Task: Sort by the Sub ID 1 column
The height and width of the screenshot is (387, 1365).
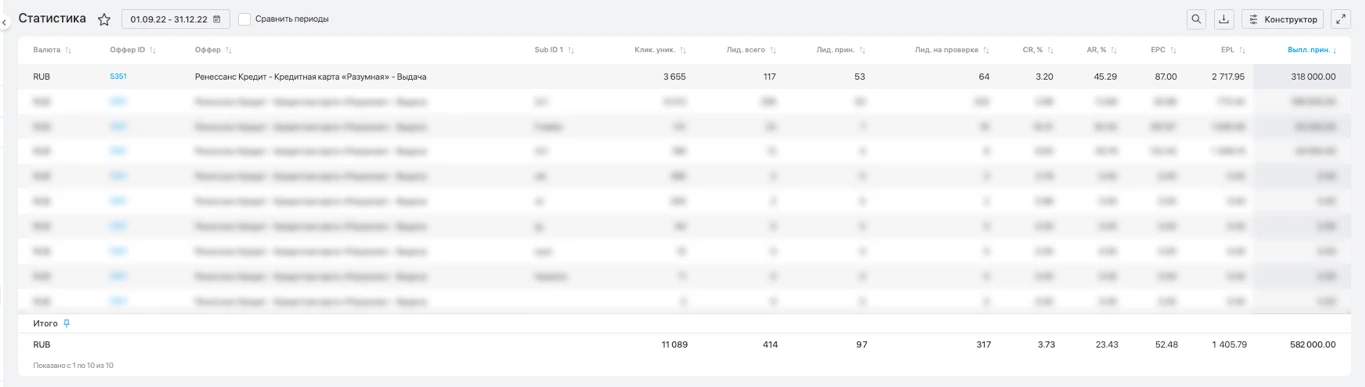Action: tap(555, 50)
